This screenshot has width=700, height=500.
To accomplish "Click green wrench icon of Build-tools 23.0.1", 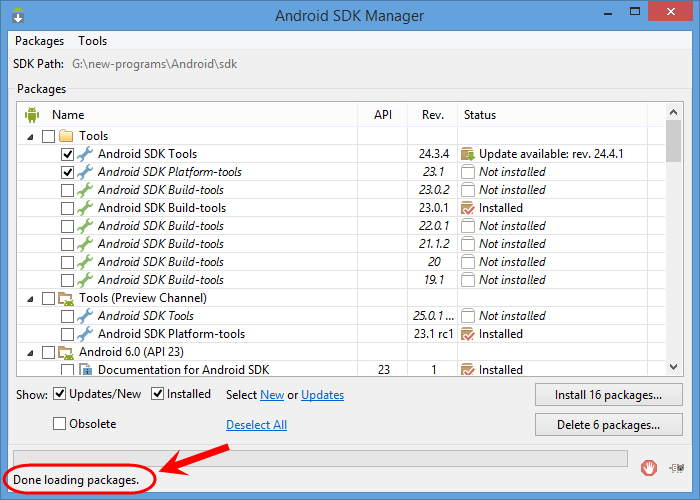I will coord(85,208).
